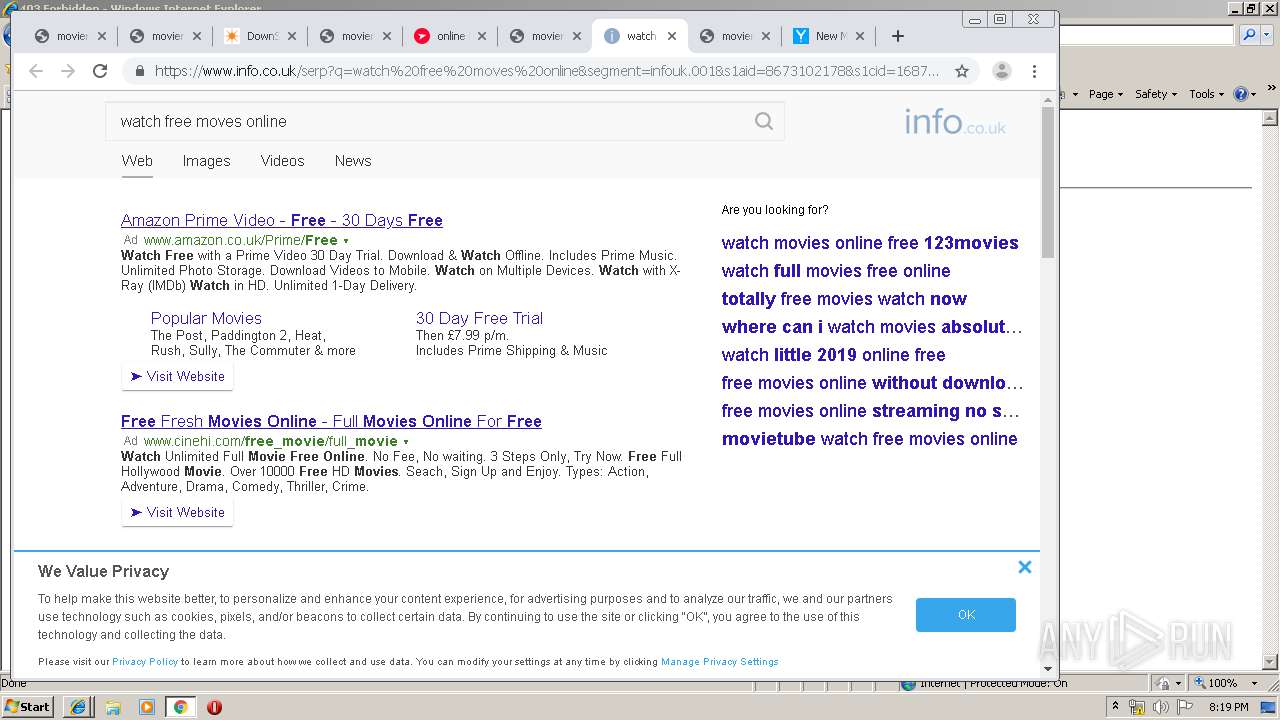Click the volume speaker tray icon

(x=1160, y=707)
